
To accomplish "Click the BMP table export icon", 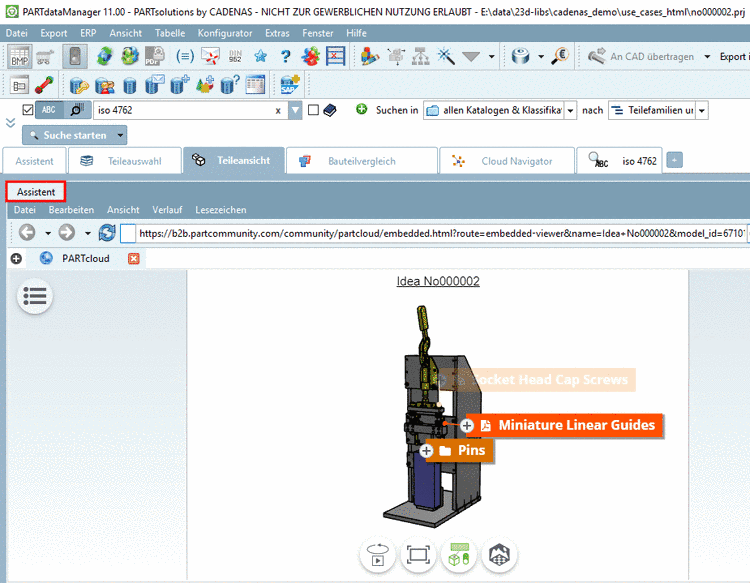I will coord(20,56).
